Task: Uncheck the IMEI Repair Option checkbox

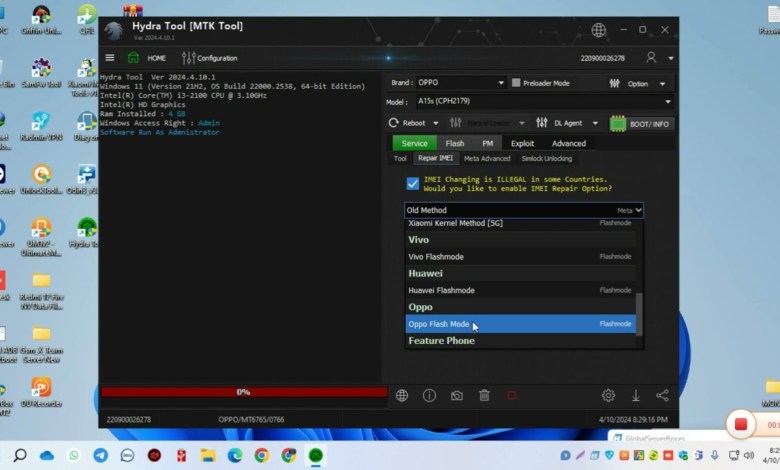Action: tap(412, 183)
